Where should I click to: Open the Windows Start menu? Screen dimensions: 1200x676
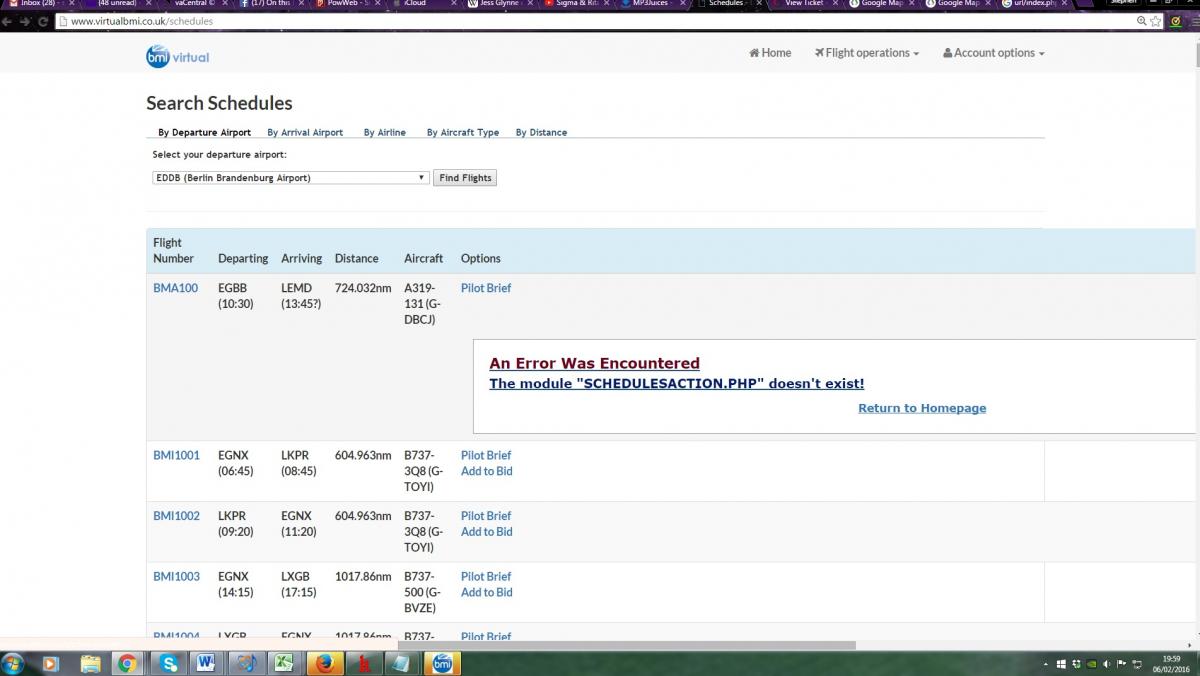(13, 663)
